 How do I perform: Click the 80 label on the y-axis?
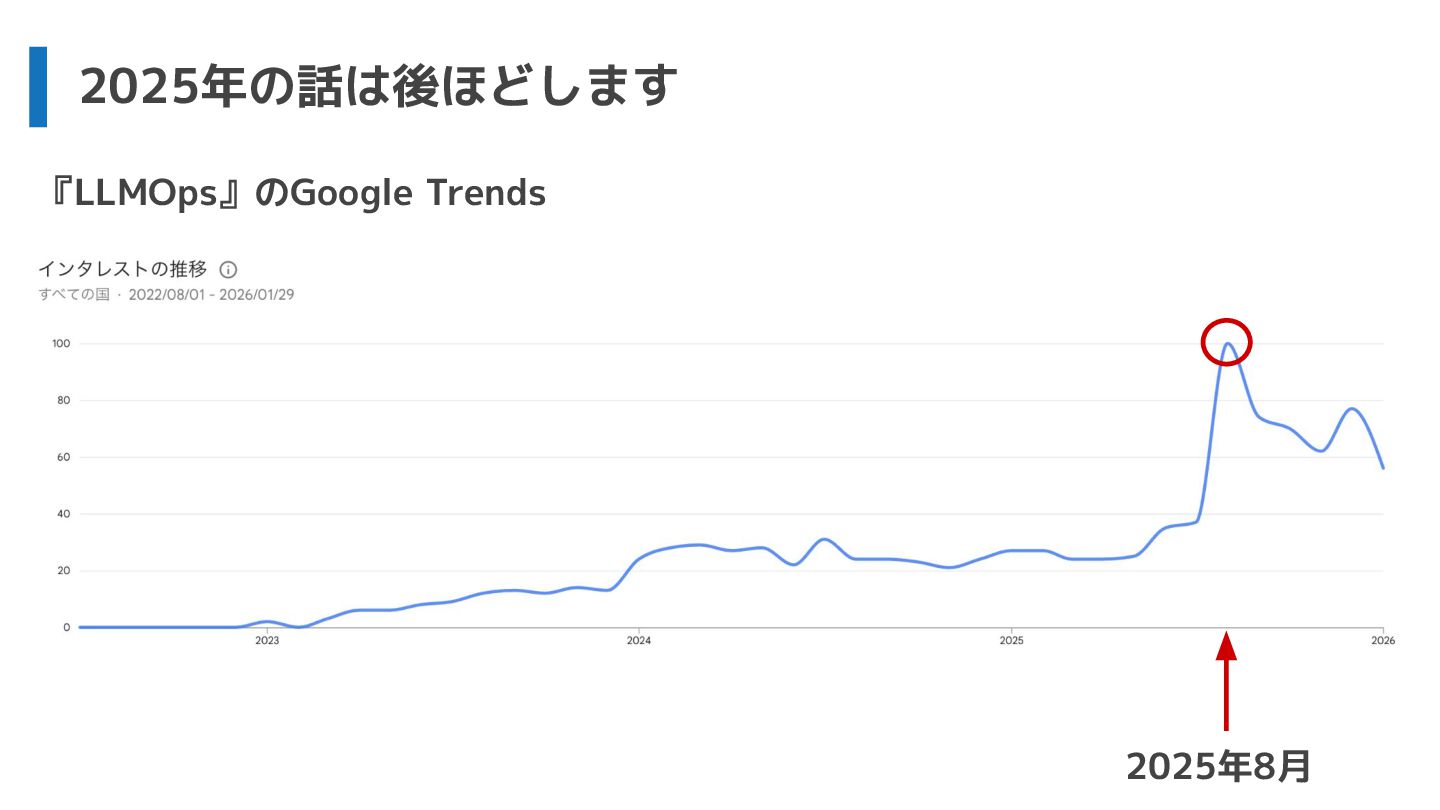(x=63, y=401)
